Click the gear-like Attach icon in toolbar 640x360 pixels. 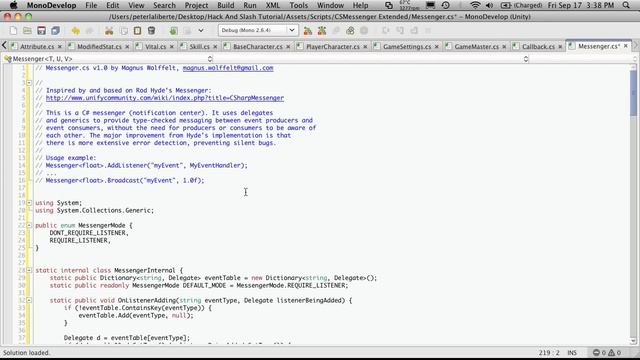click(x=350, y=31)
